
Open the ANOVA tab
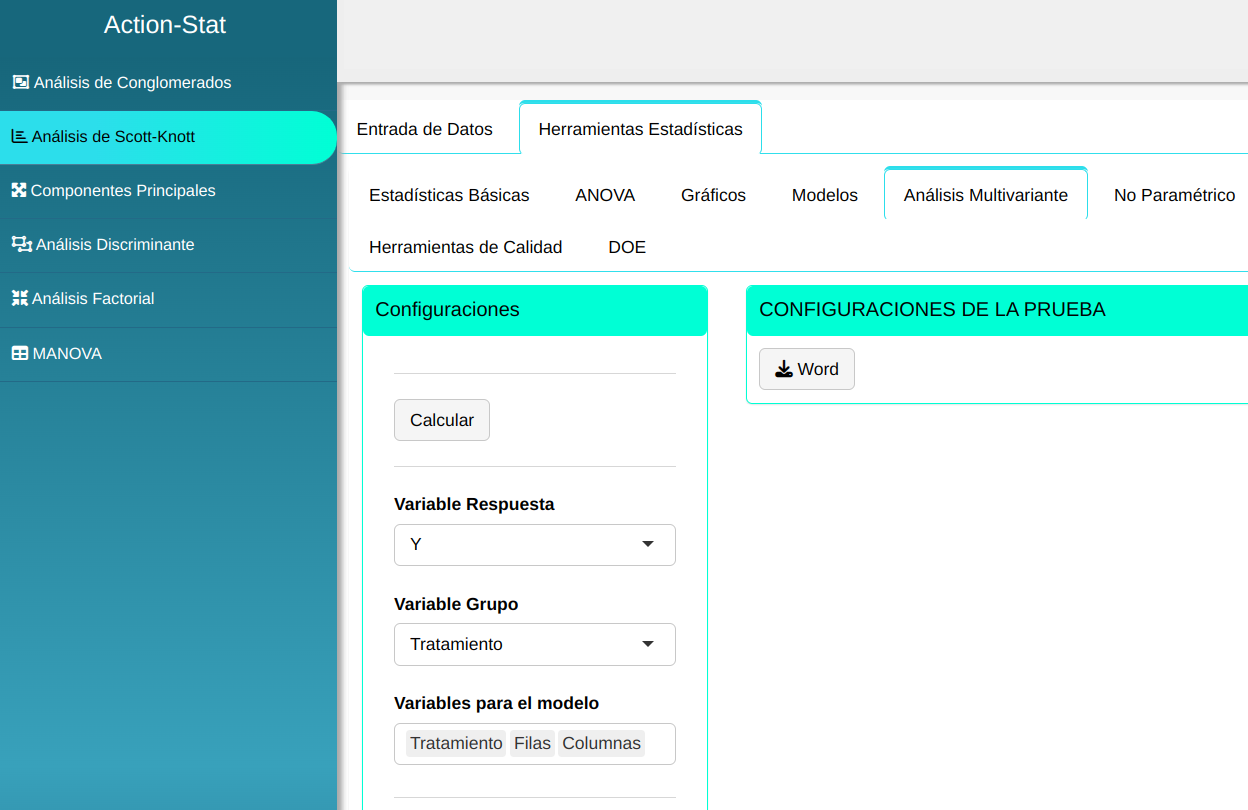click(605, 195)
